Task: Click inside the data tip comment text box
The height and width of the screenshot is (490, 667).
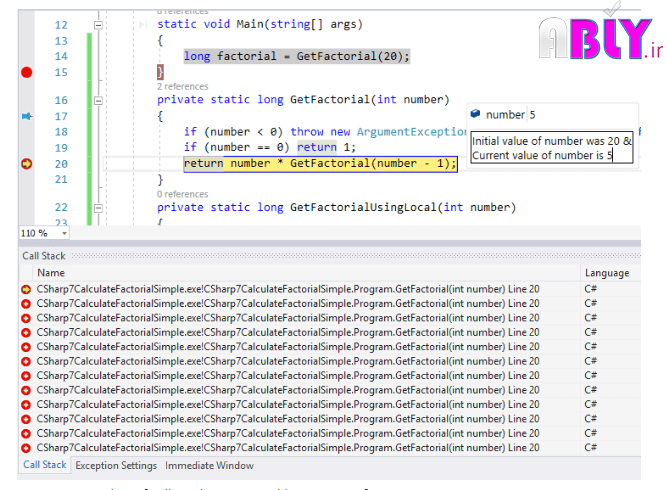Action: point(552,148)
